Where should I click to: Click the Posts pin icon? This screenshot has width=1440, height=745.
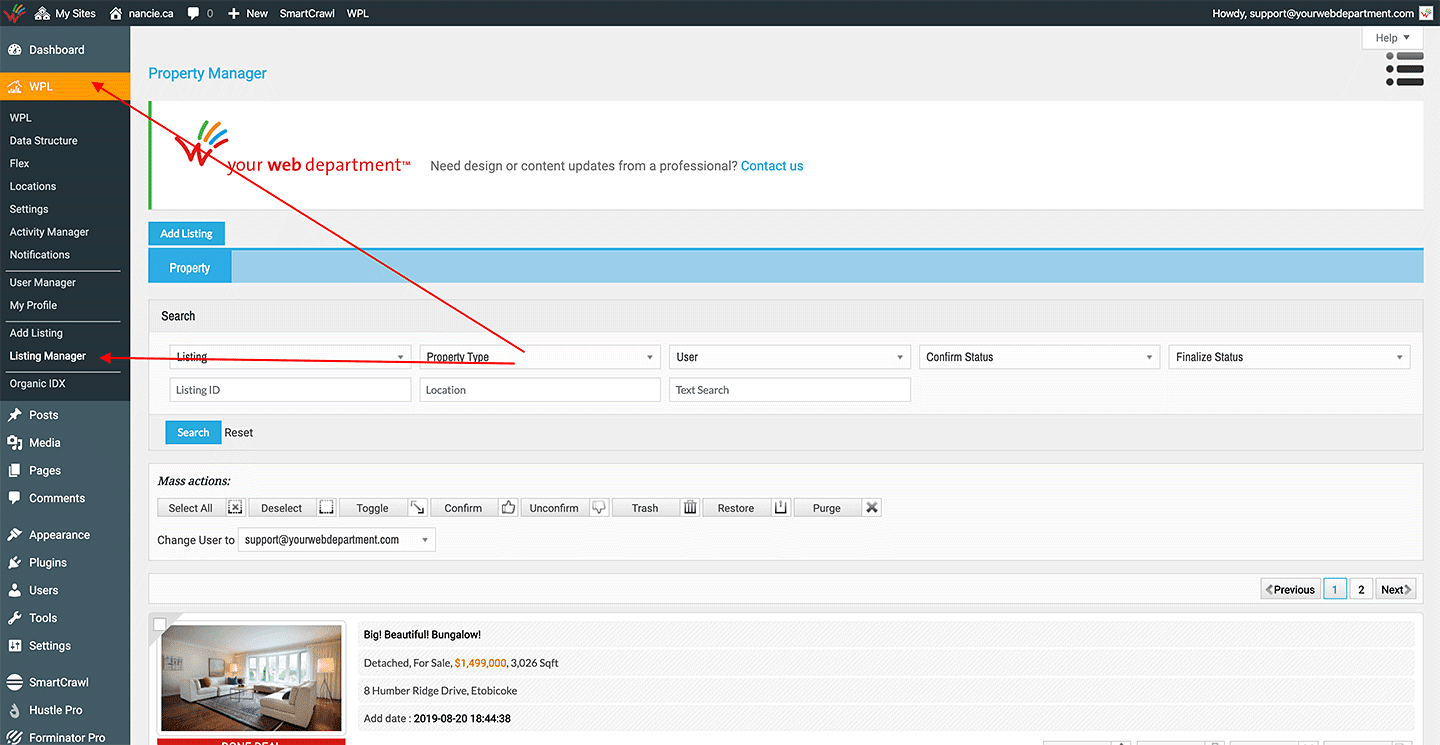pos(14,415)
